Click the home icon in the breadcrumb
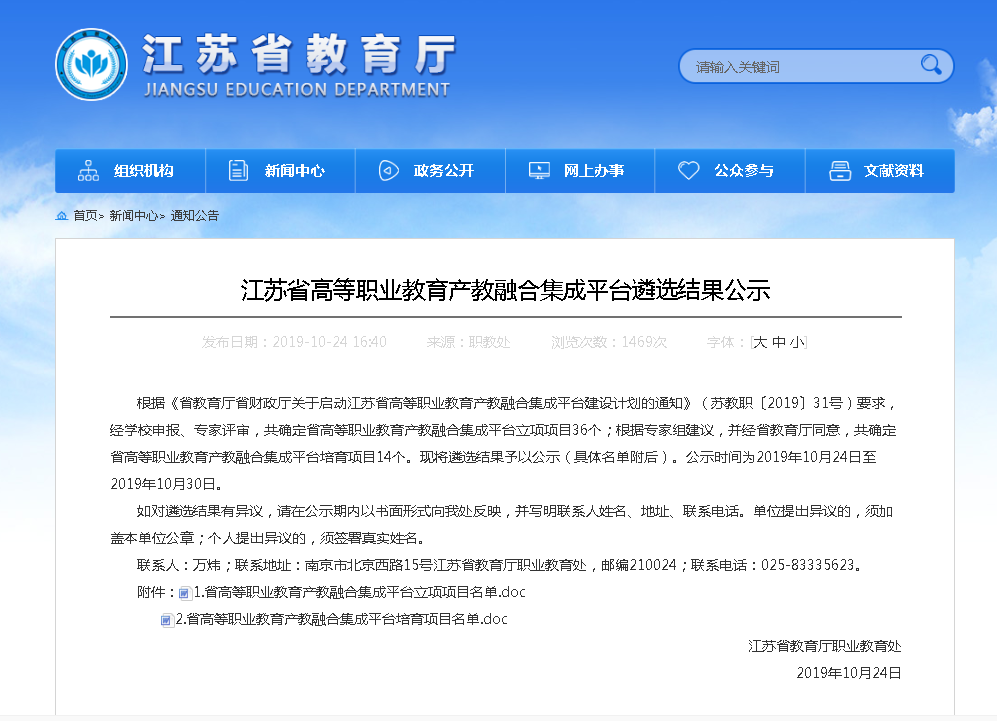This screenshot has height=721, width=997. point(61,215)
